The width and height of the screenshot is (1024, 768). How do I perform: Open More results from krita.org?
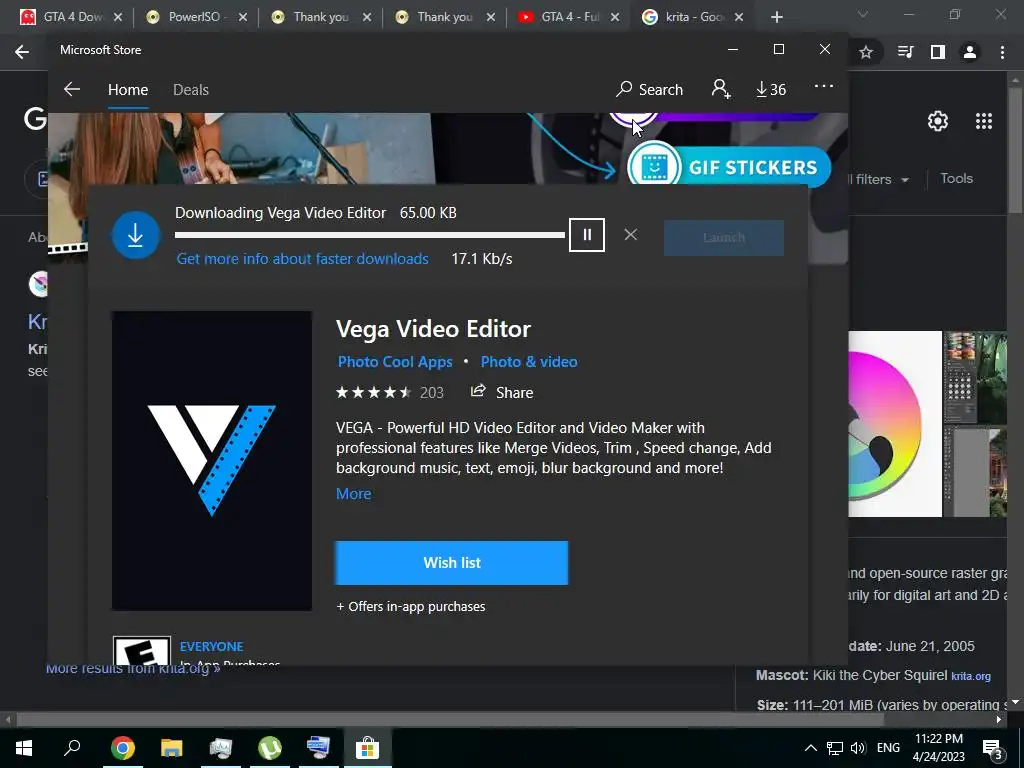coord(133,668)
